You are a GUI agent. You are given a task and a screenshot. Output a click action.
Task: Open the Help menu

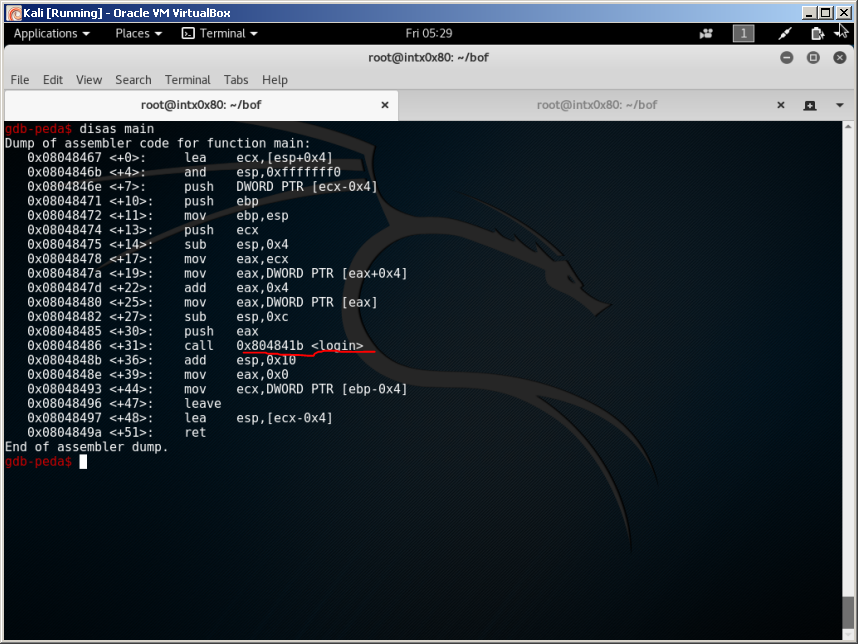coord(274,80)
